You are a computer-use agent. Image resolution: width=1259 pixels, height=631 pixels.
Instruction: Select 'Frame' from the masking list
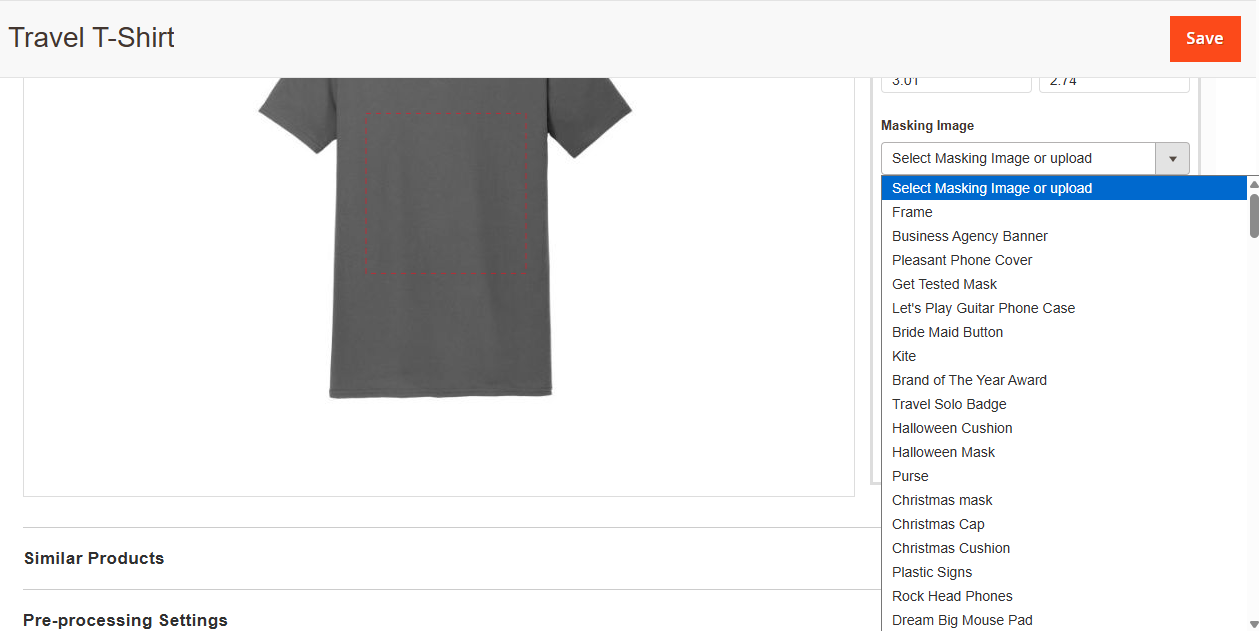912,212
